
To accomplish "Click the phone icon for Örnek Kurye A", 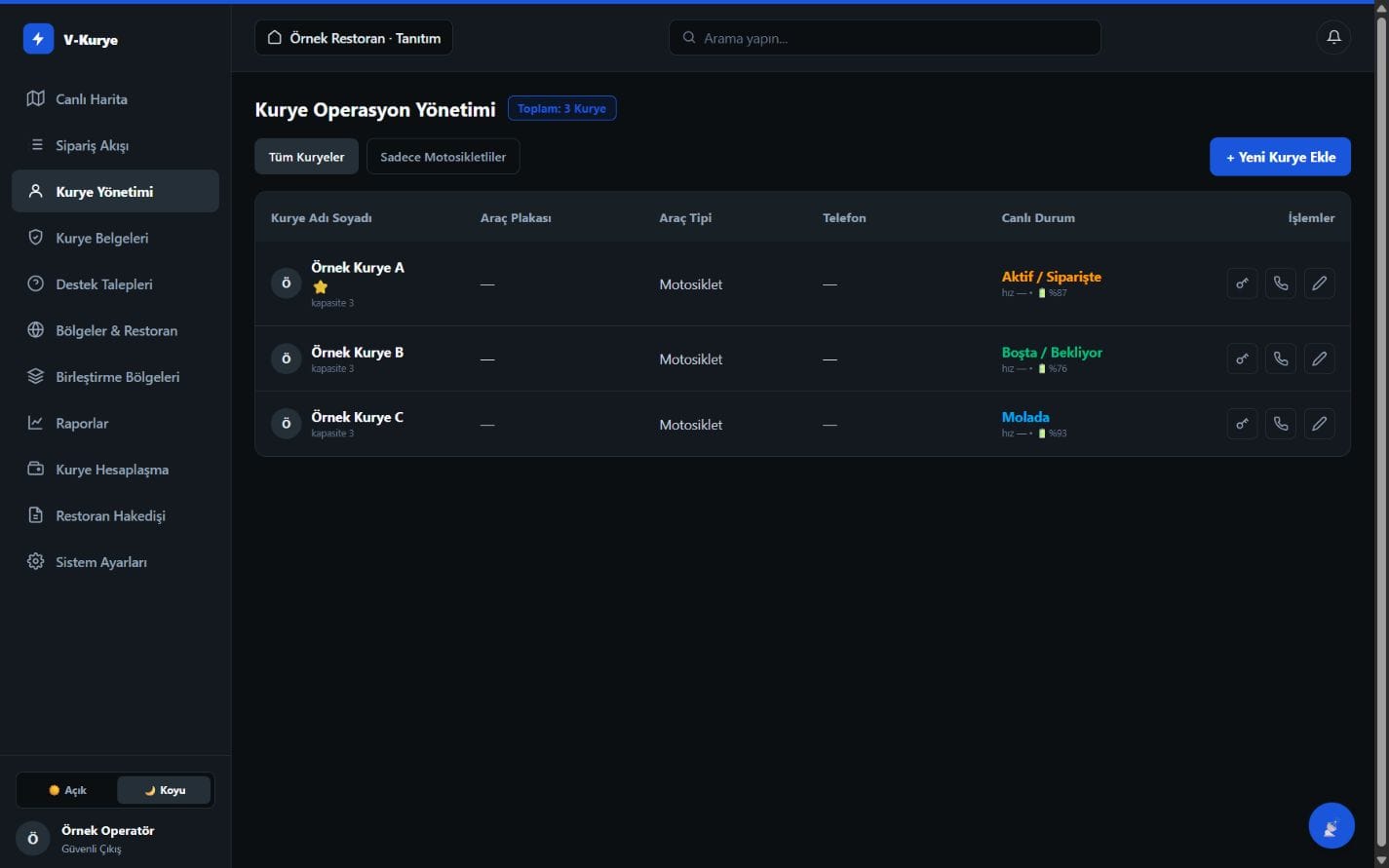I will point(1281,283).
